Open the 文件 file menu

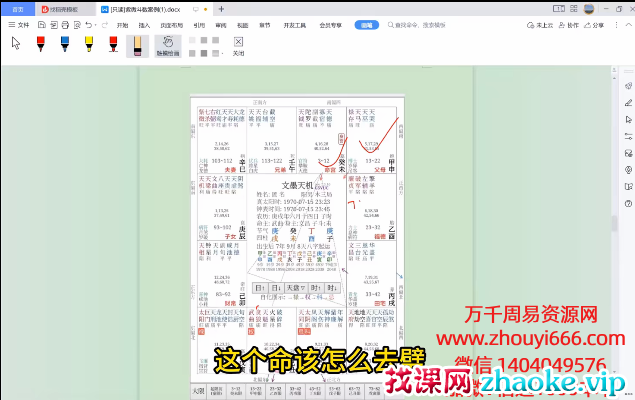point(20,24)
